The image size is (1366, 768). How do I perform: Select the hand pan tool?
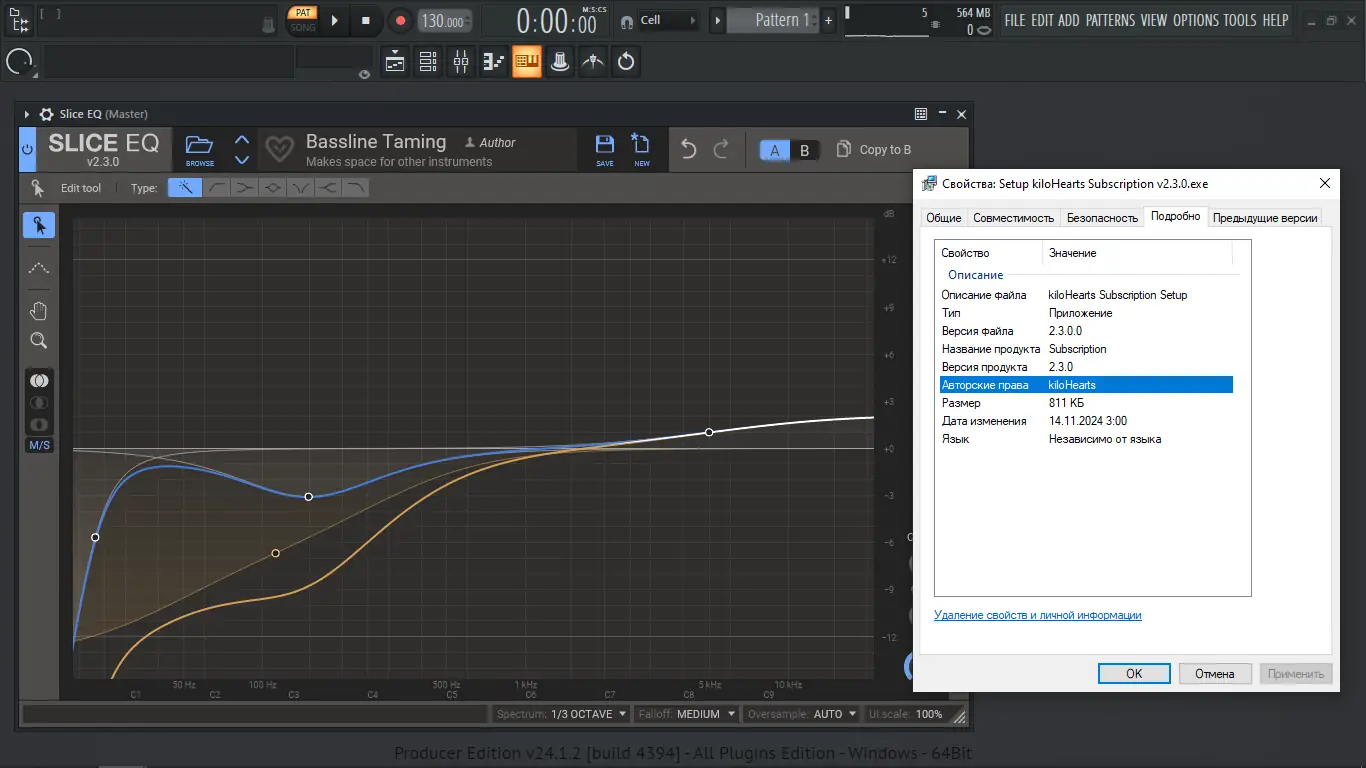(x=39, y=311)
